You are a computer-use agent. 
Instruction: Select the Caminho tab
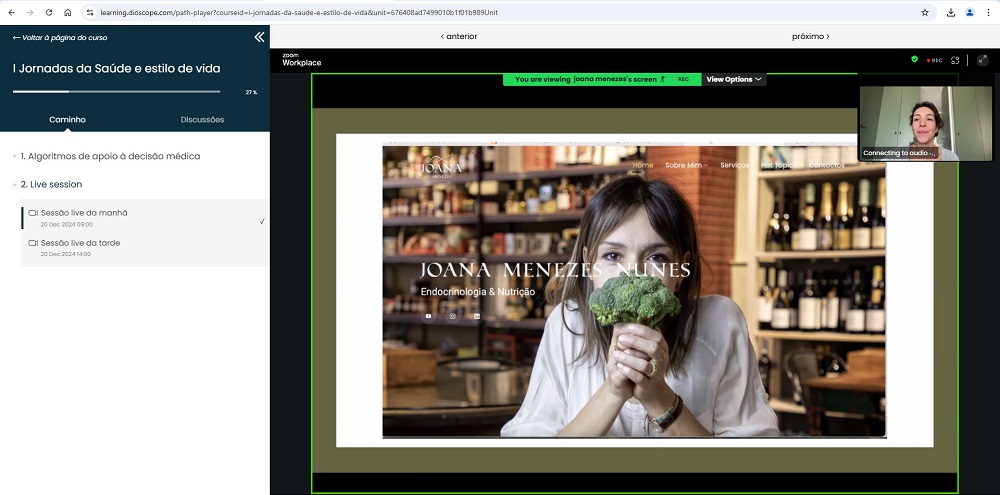pos(67,120)
